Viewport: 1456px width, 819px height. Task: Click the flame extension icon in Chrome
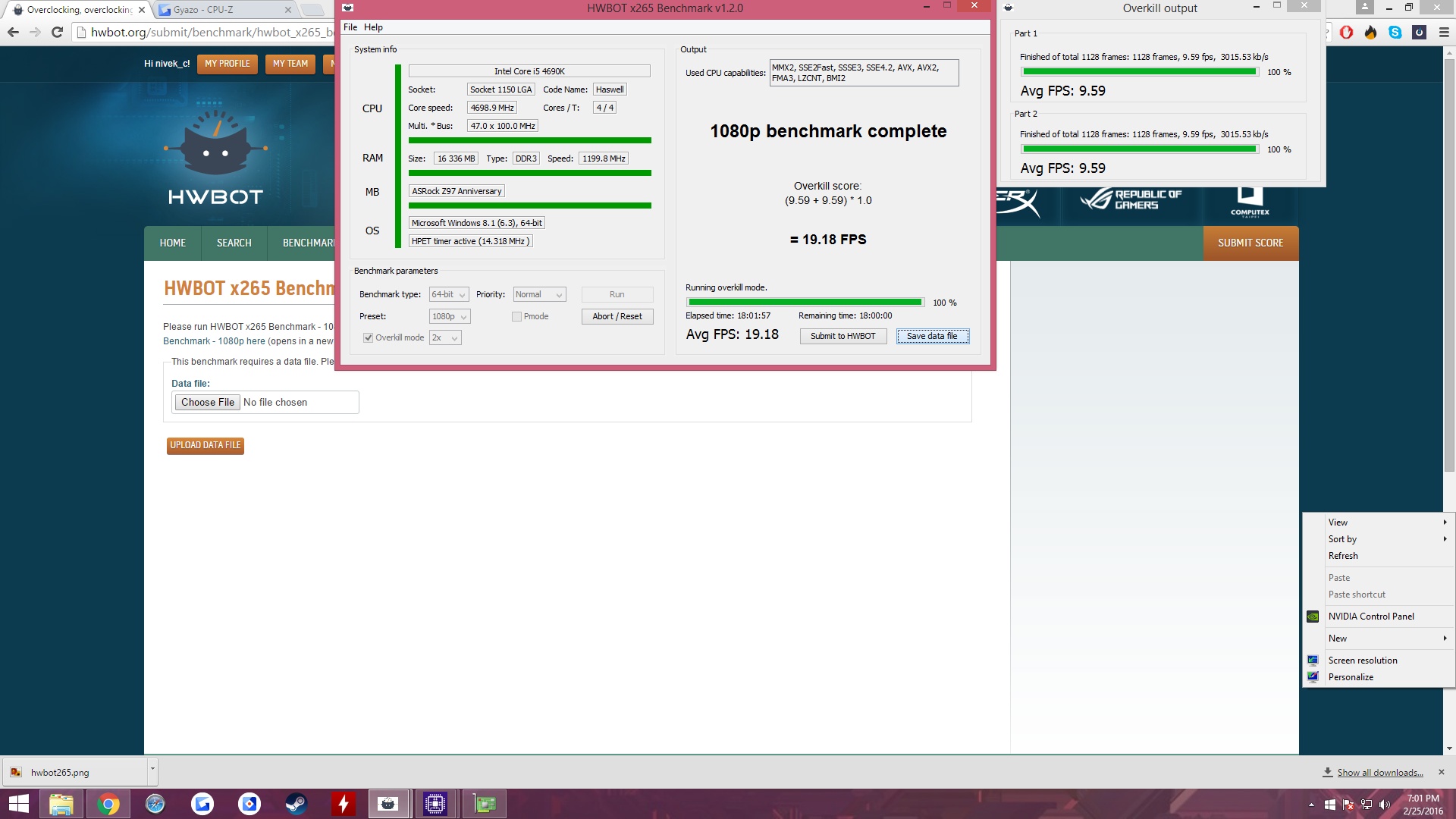coord(1371,32)
